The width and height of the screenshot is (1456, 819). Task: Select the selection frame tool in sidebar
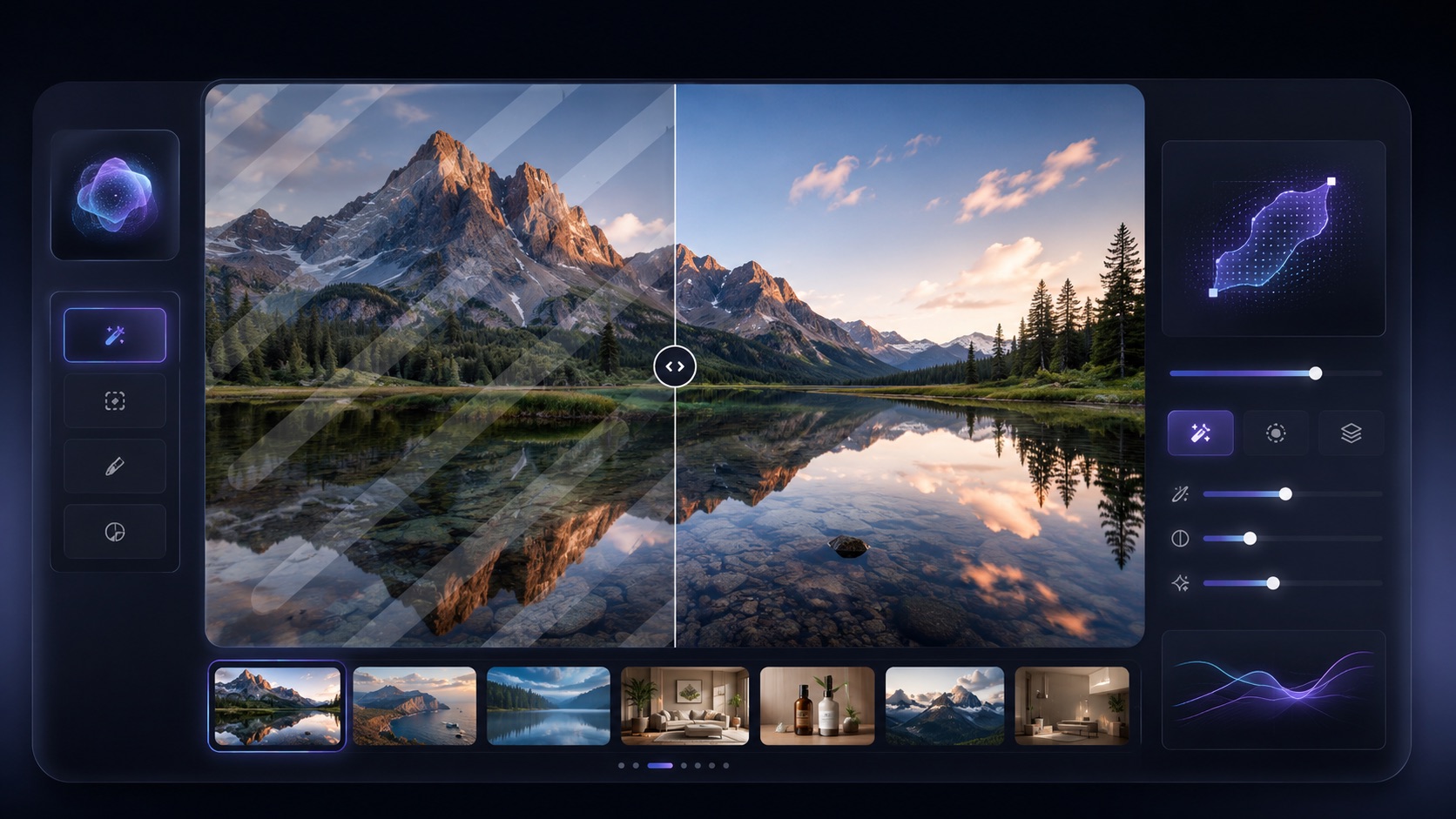coord(115,400)
